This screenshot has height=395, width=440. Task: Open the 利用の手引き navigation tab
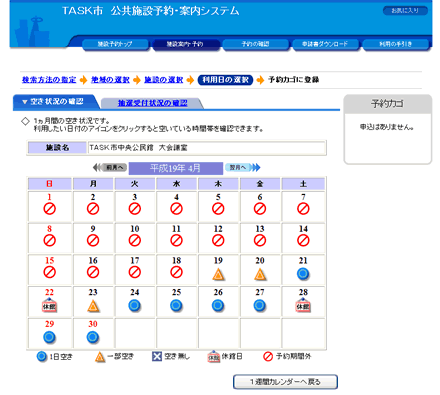coord(395,44)
